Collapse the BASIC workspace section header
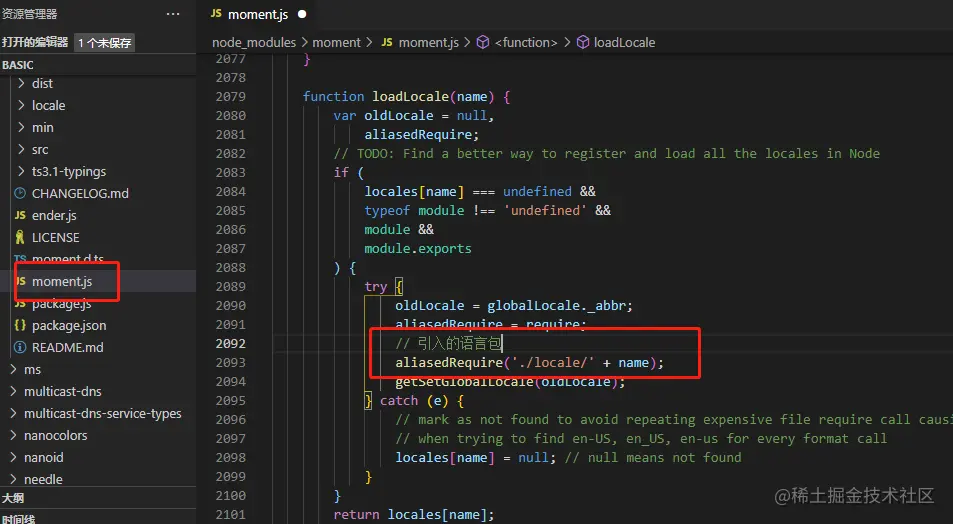The image size is (953, 524). click(98, 64)
